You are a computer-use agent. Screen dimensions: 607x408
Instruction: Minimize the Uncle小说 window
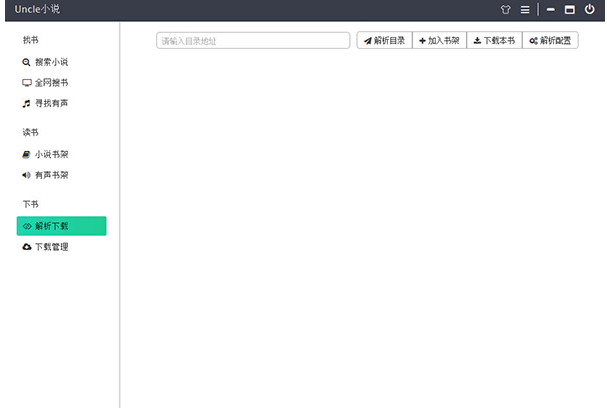click(550, 10)
